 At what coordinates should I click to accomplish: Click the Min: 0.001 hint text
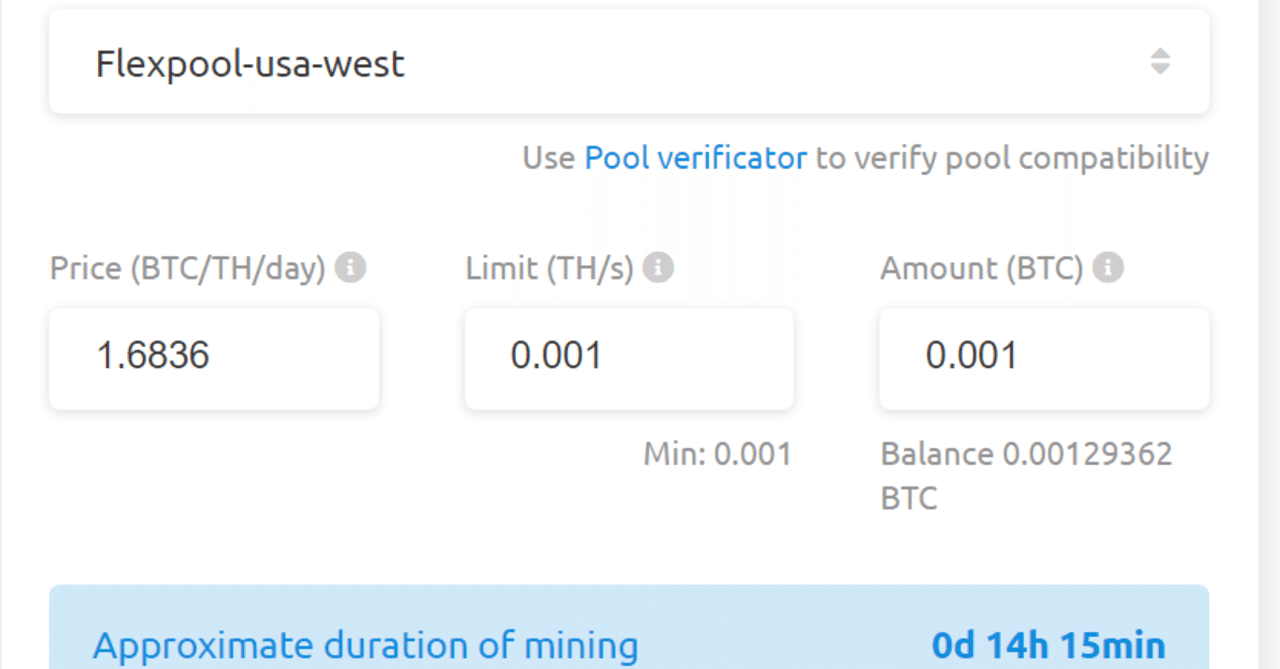pyautogui.click(x=717, y=454)
